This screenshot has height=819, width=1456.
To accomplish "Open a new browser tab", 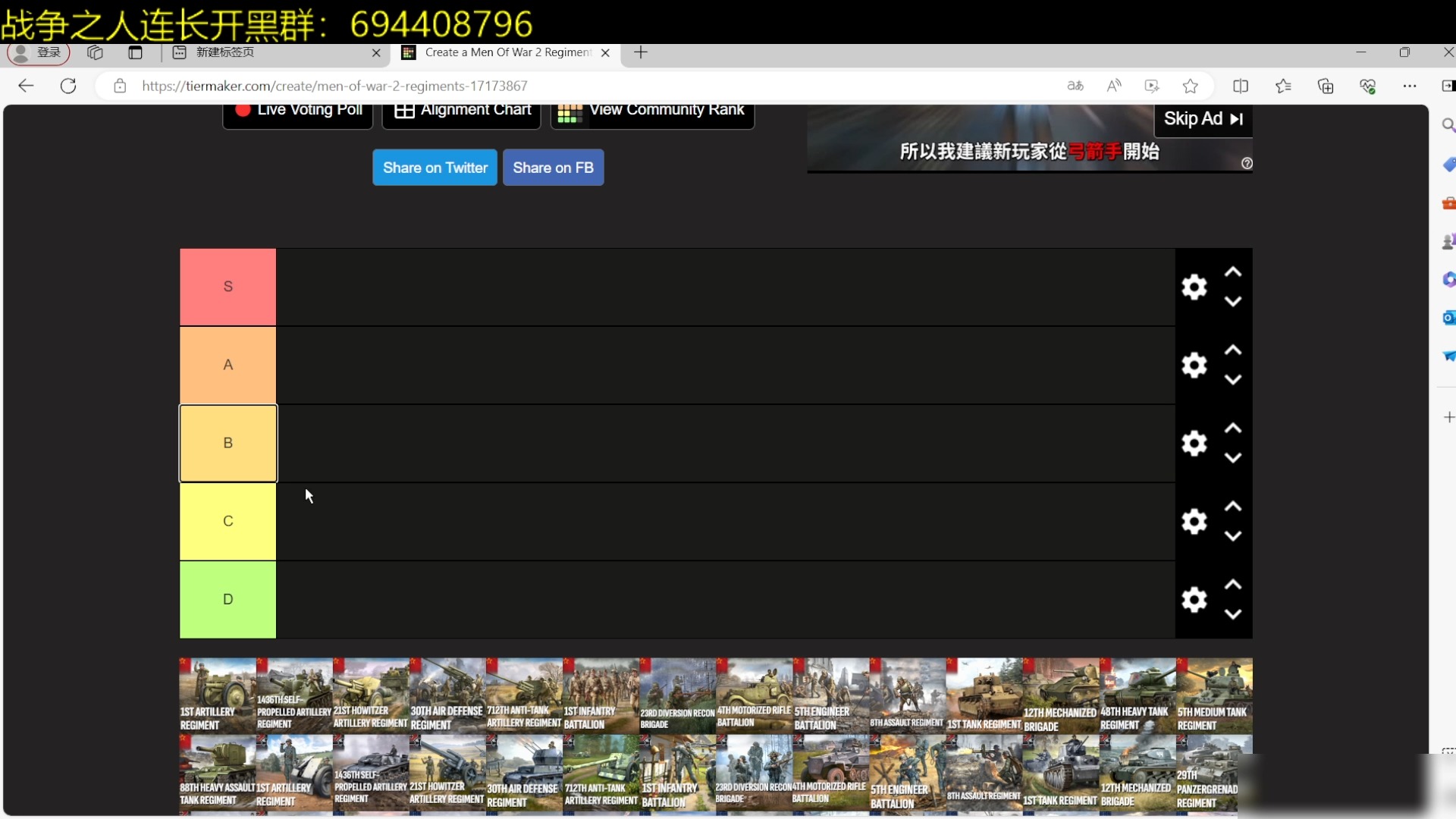I will (x=641, y=52).
